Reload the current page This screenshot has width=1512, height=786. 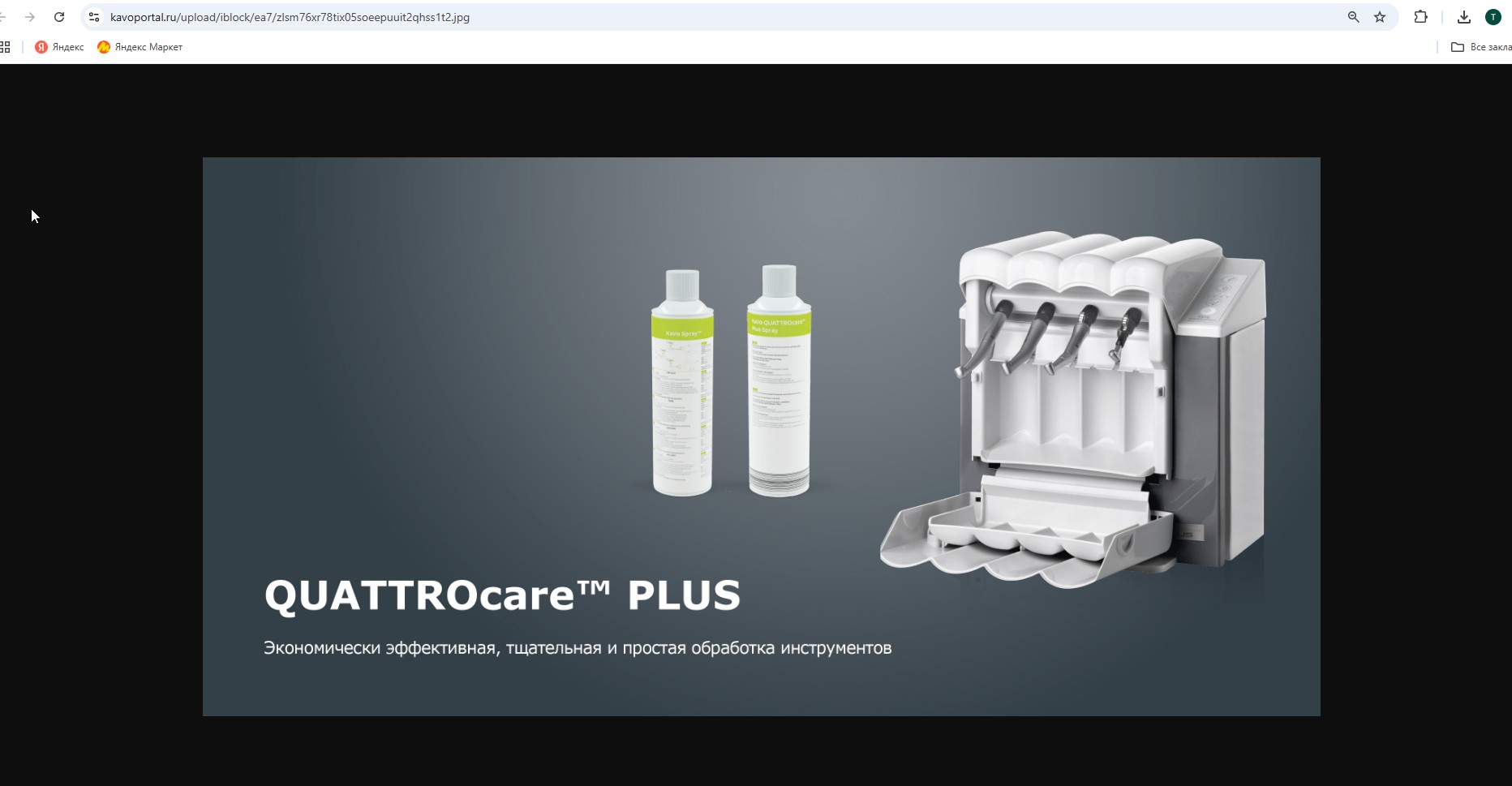59,17
